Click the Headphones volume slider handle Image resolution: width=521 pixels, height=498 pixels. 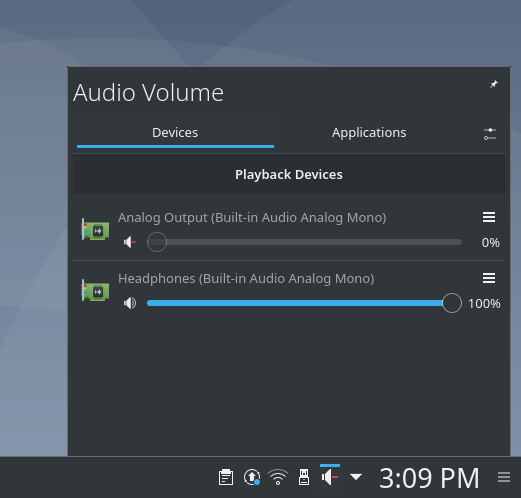pyautogui.click(x=452, y=303)
